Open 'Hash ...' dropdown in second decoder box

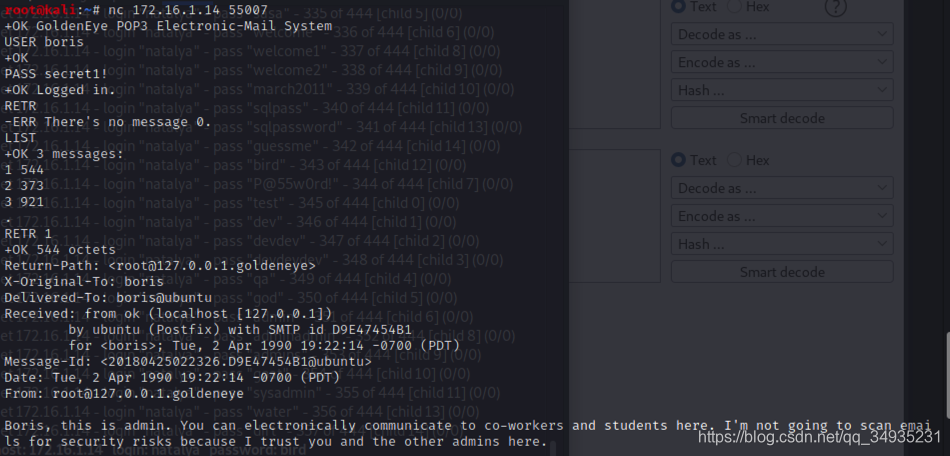pyautogui.click(x=782, y=243)
